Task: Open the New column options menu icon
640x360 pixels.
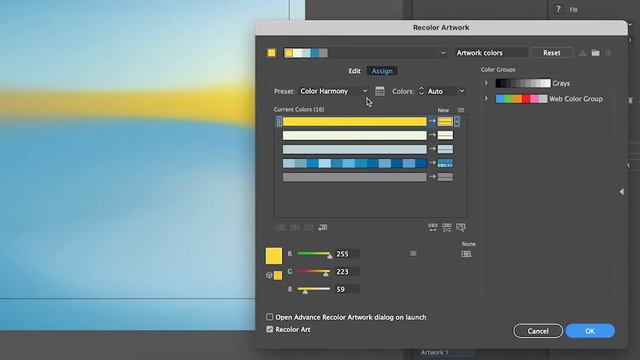Action: click(461, 110)
